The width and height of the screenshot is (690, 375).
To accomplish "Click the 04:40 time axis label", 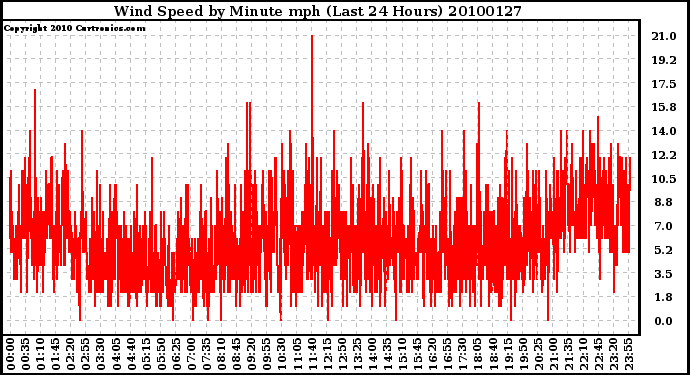I will [x=131, y=355].
